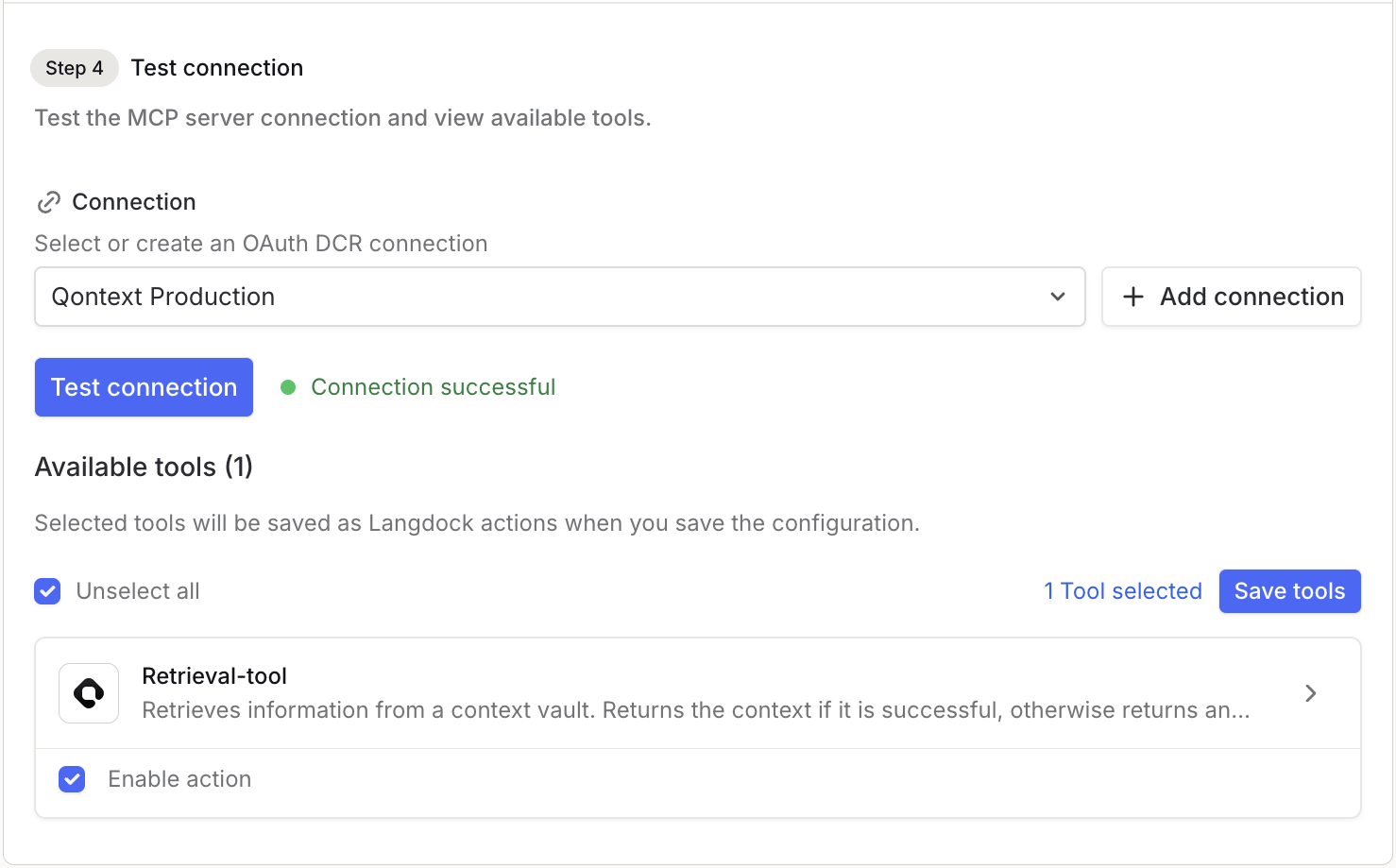
Task: Click the Connection successful status message
Action: pos(434,387)
